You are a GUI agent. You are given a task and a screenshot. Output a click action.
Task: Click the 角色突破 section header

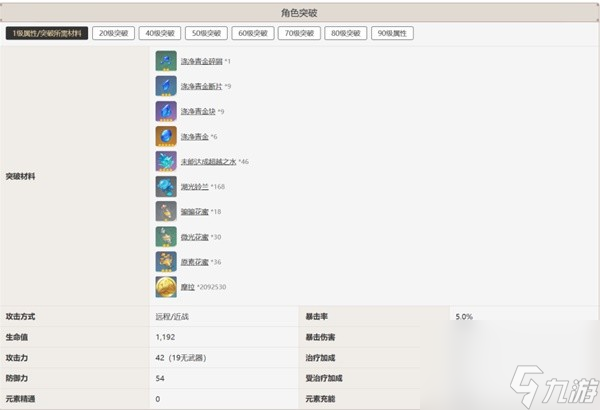coord(299,13)
